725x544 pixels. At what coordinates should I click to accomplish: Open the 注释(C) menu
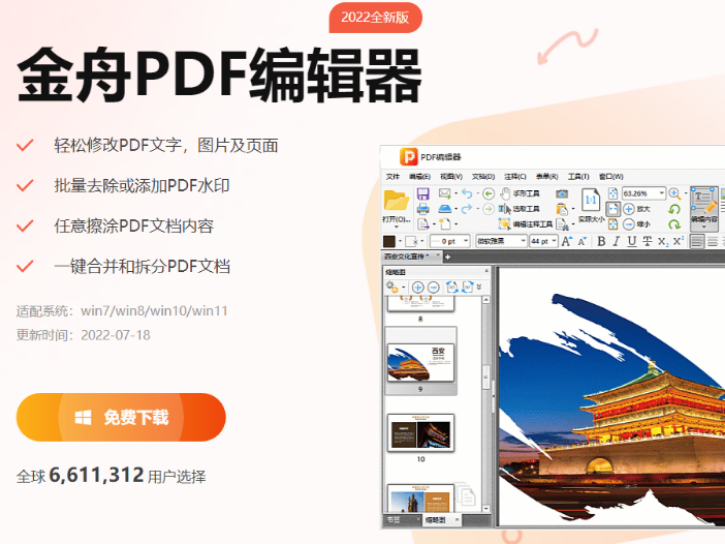[515, 177]
